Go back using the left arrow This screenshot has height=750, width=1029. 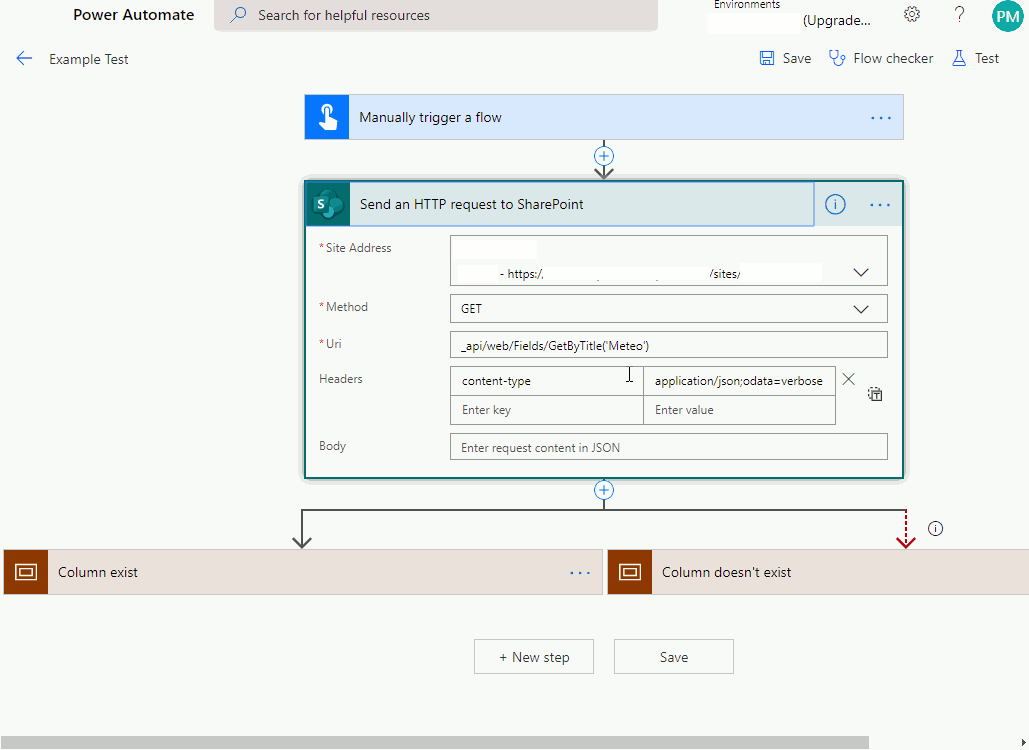click(x=24, y=58)
